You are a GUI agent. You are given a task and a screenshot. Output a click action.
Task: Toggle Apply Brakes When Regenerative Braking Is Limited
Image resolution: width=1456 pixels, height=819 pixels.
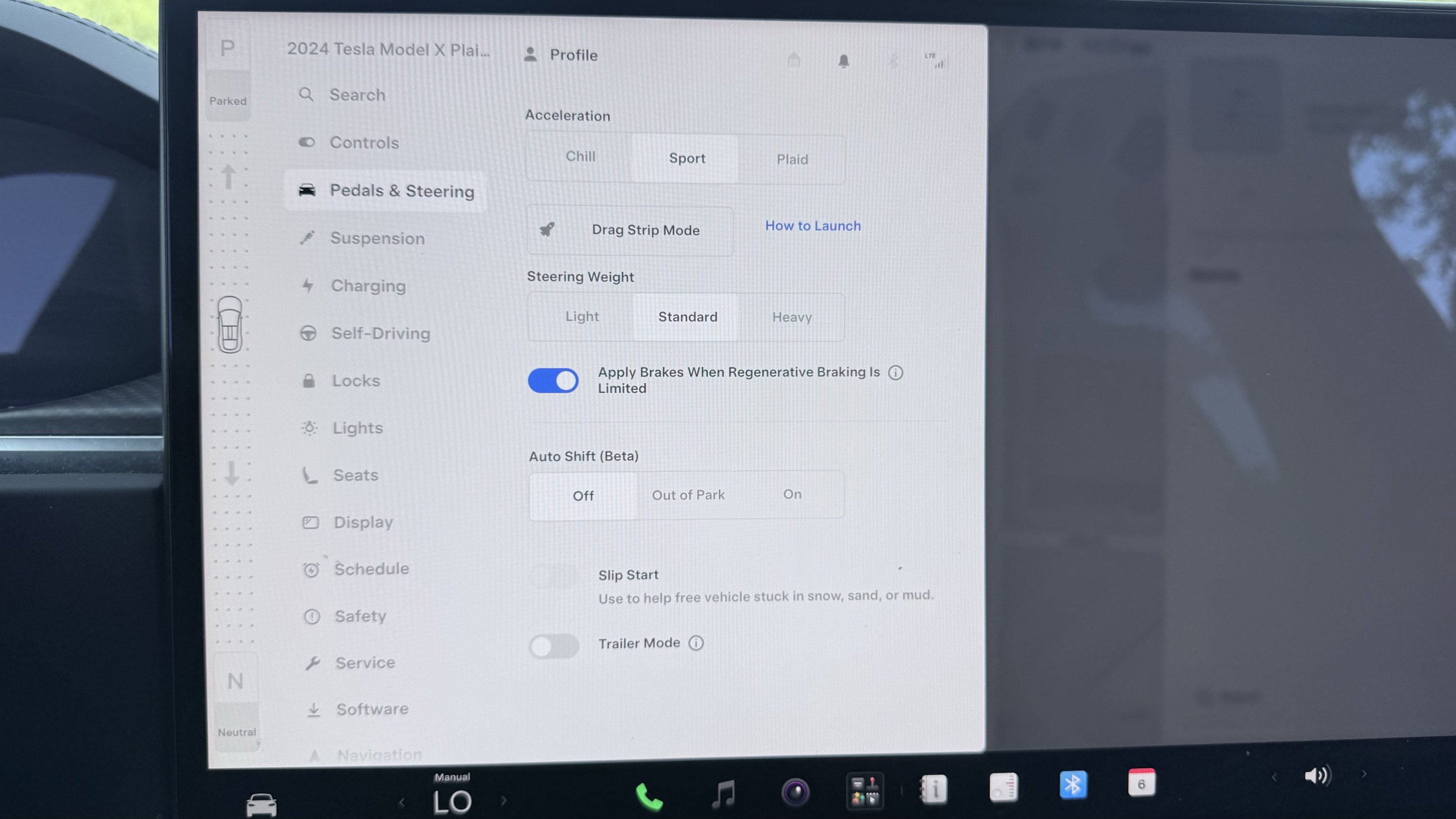tap(553, 381)
